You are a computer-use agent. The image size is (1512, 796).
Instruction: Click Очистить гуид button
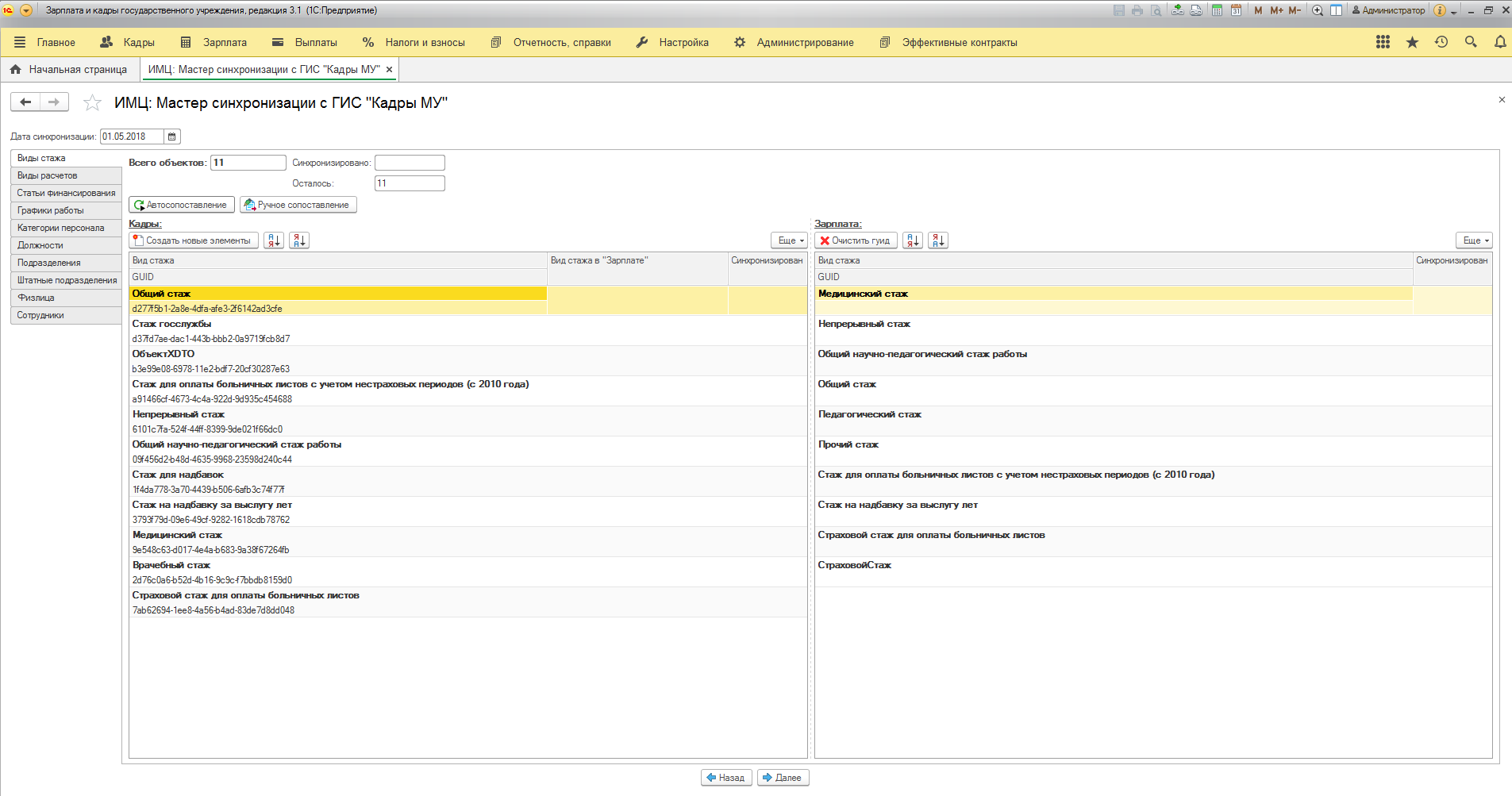click(x=856, y=240)
